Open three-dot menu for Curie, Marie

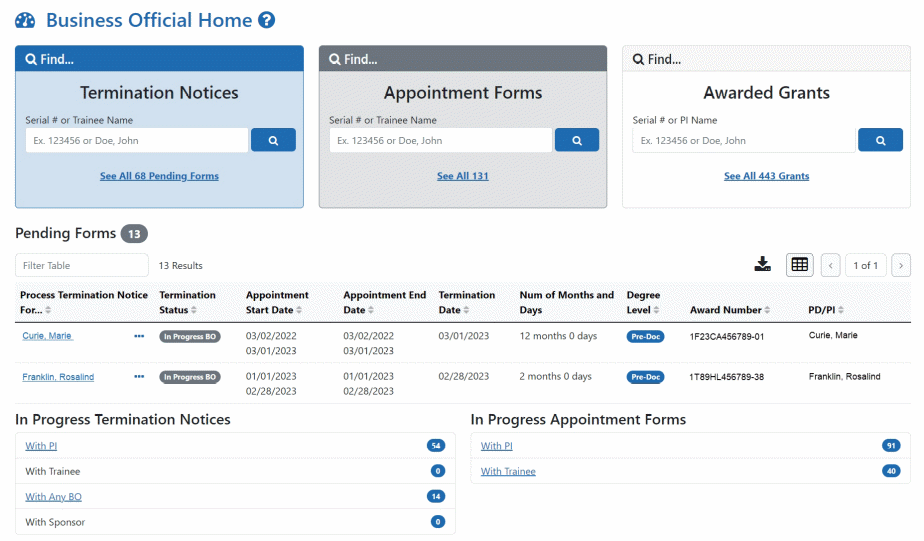[x=139, y=336]
